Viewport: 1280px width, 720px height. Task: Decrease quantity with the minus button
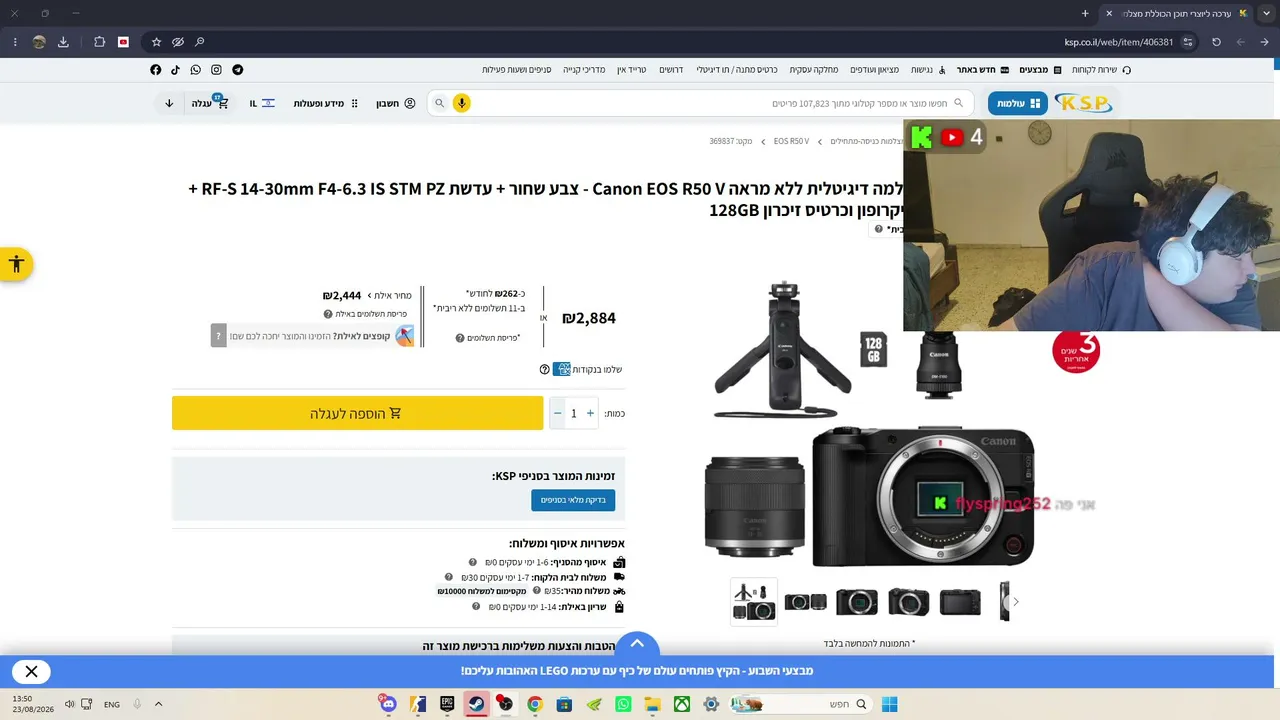click(558, 413)
